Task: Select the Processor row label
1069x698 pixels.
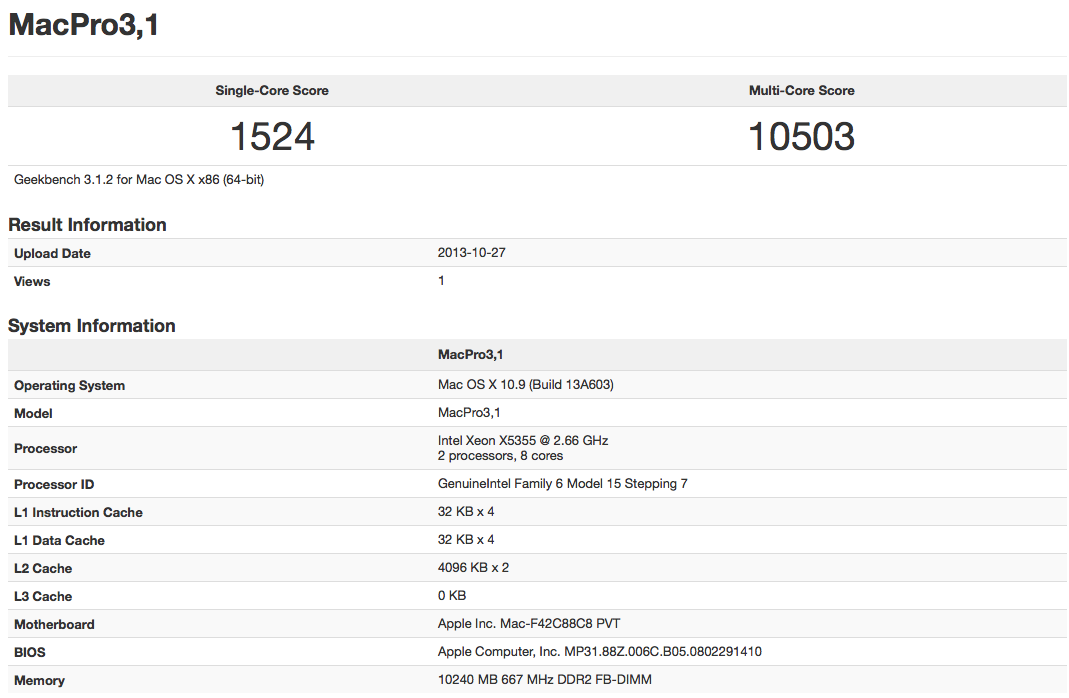Action: [46, 449]
